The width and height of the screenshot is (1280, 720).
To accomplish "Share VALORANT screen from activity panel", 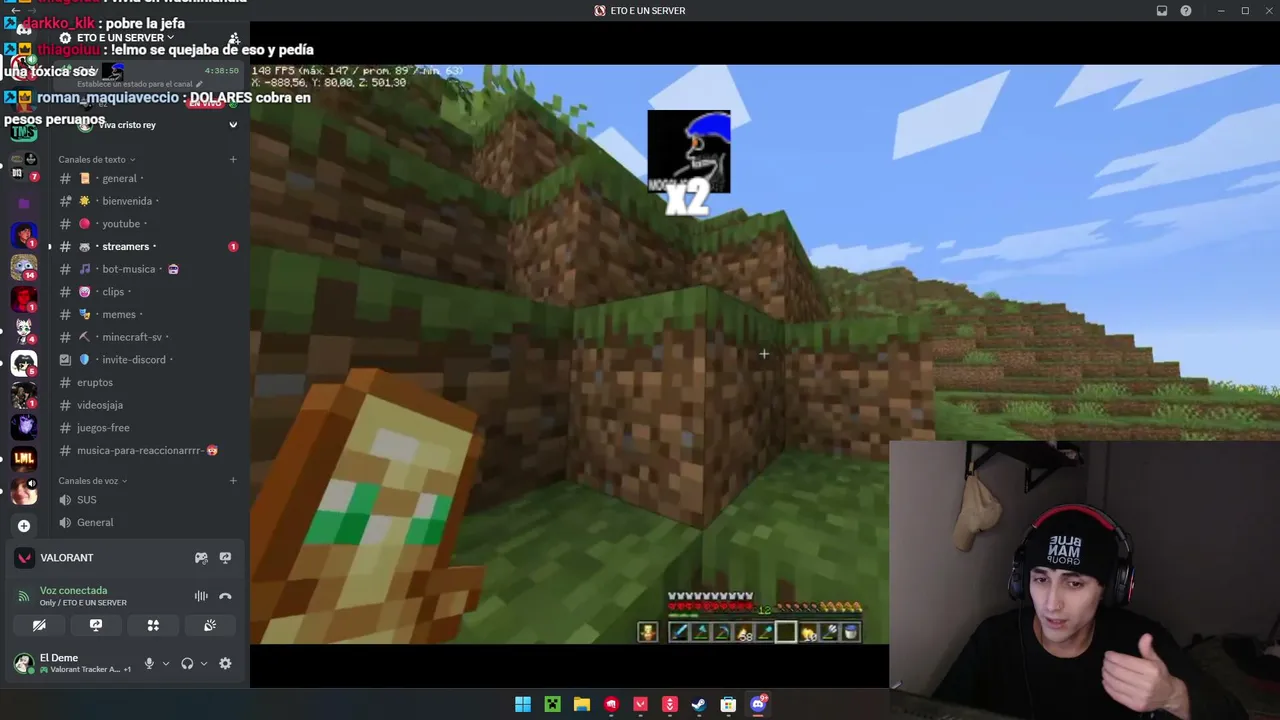I will 225,558.
